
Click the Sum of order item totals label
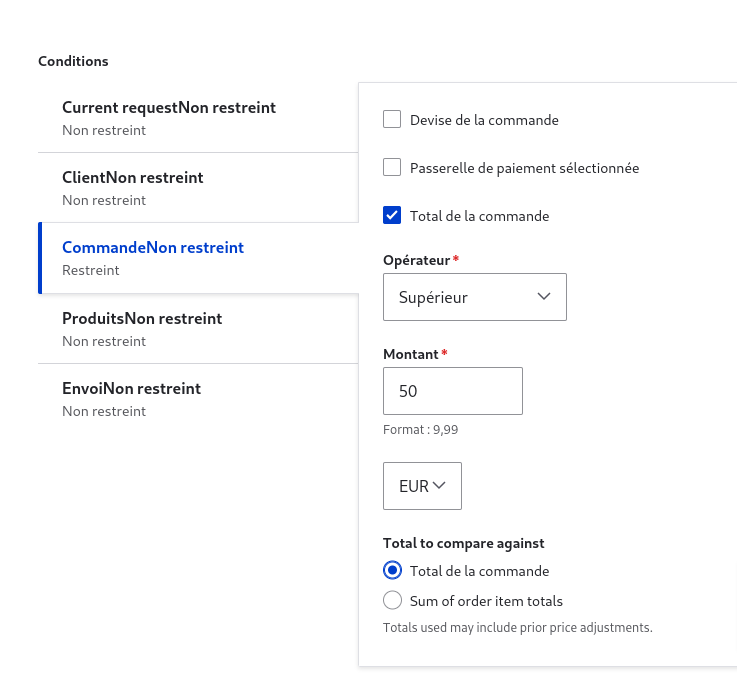click(x=486, y=601)
